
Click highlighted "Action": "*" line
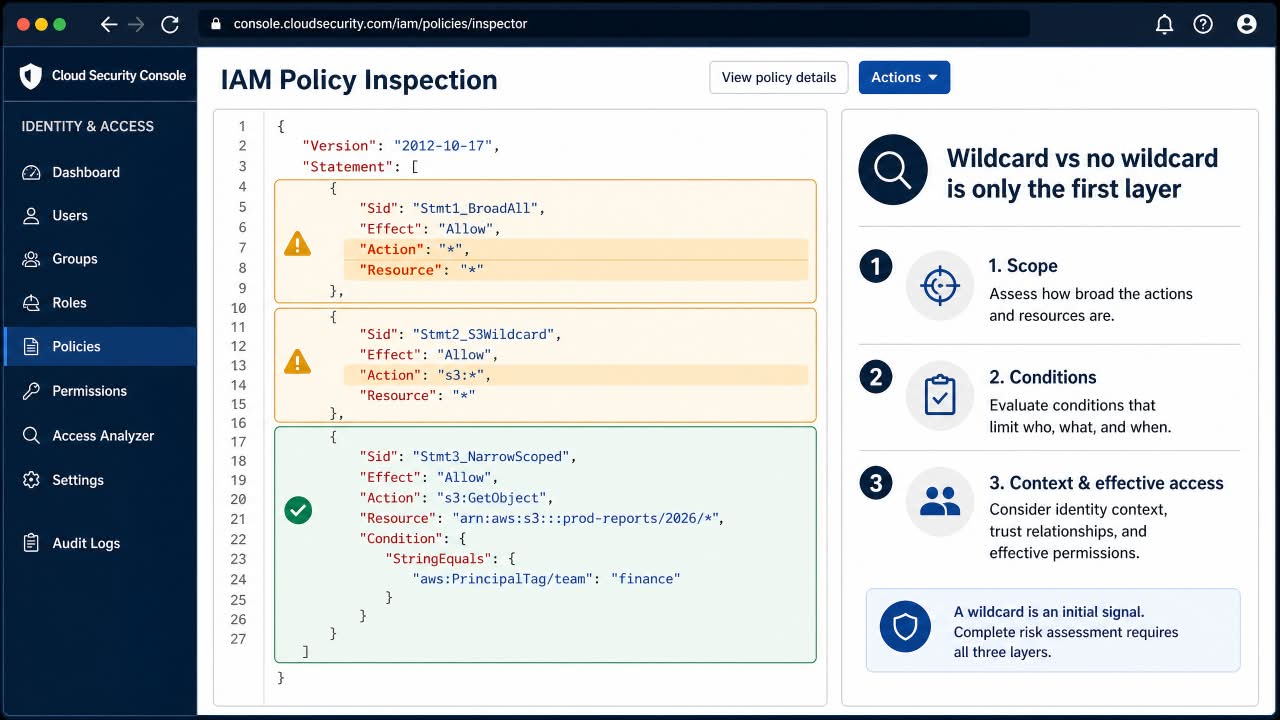pos(575,249)
